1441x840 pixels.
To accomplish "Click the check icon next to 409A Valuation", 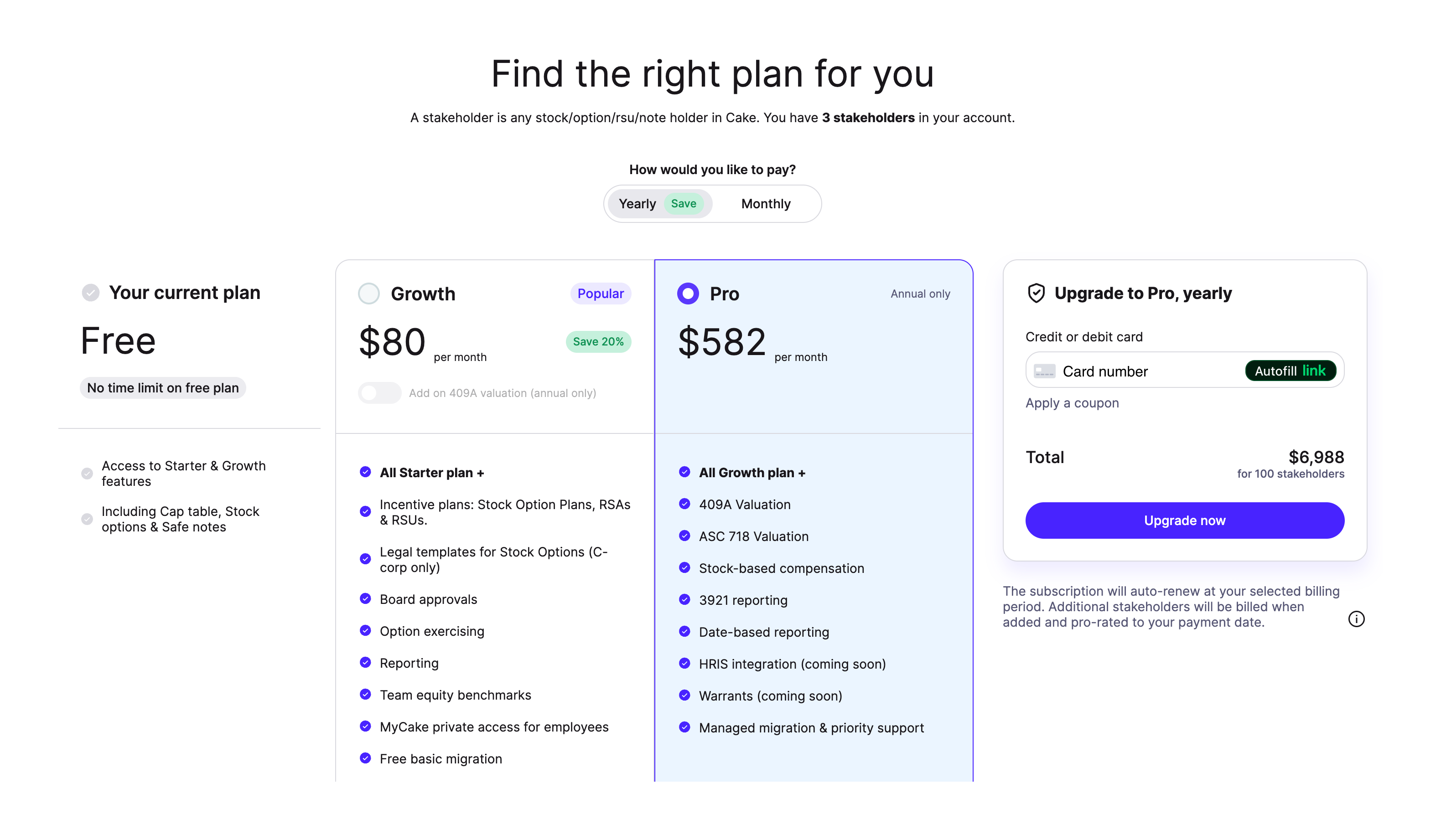I will pyautogui.click(x=684, y=504).
